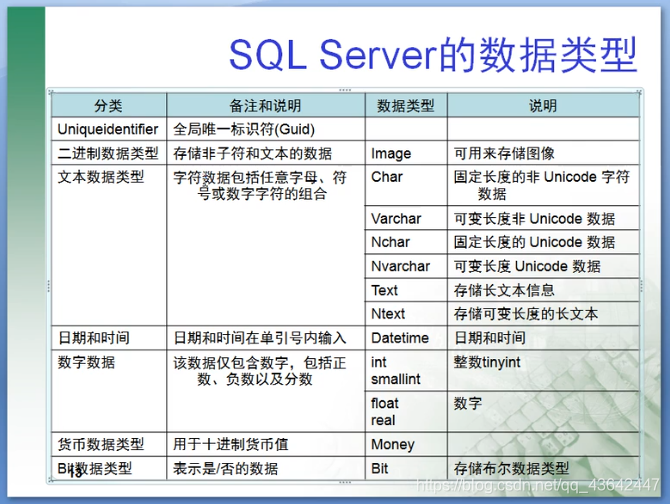Select the "float real" data type cell
The width and height of the screenshot is (670, 504).
pyautogui.click(x=406, y=411)
